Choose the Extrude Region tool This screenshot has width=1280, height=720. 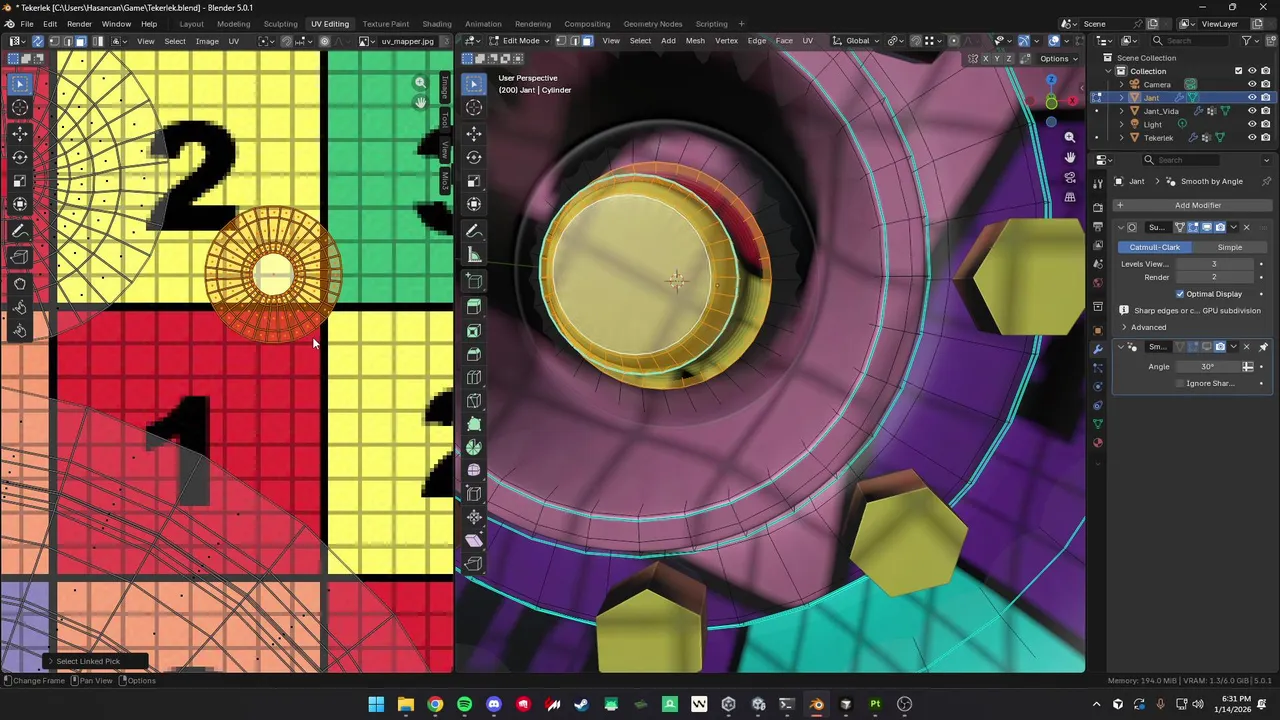click(x=474, y=306)
